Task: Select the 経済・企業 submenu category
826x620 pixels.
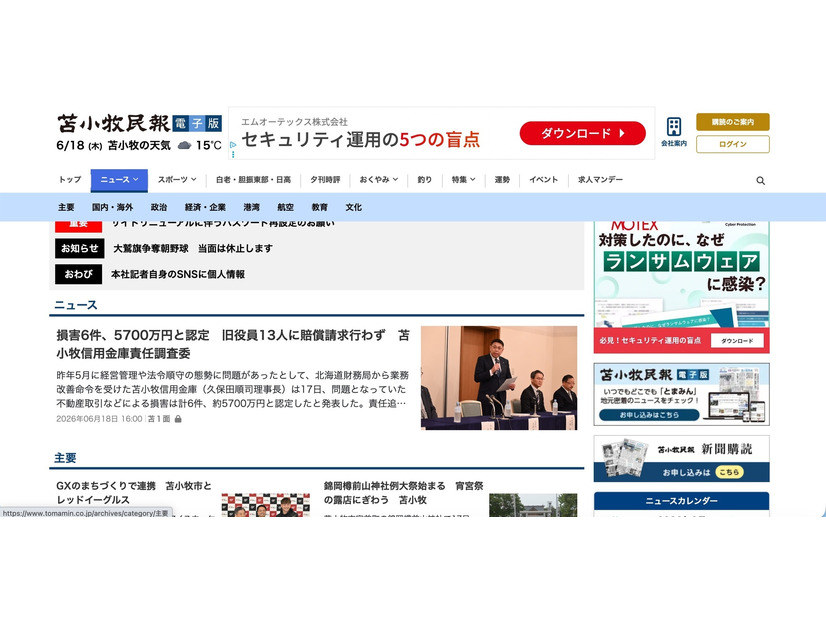Action: coord(205,208)
